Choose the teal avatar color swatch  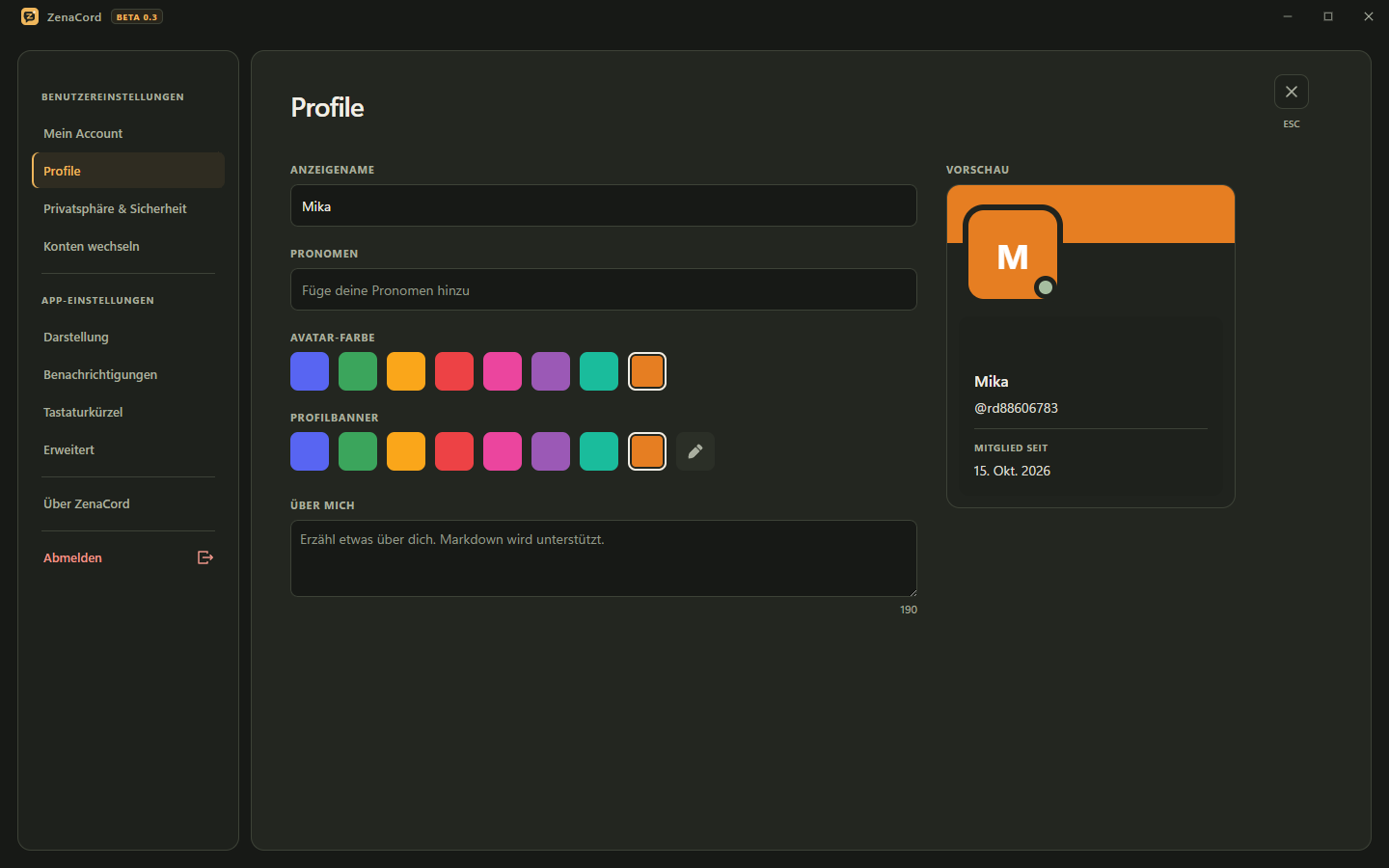click(599, 371)
